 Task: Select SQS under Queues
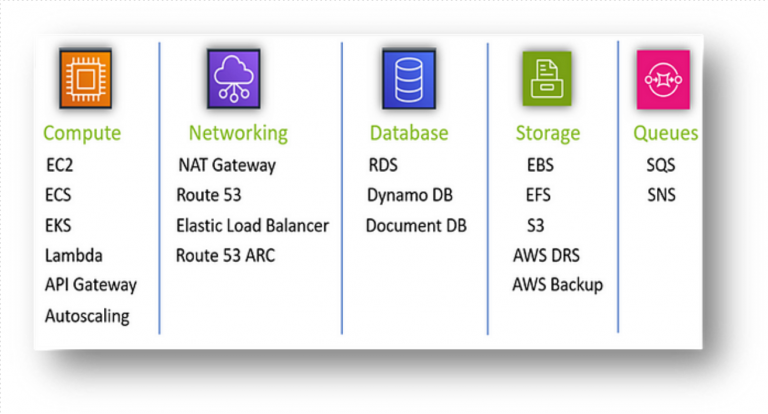click(661, 165)
